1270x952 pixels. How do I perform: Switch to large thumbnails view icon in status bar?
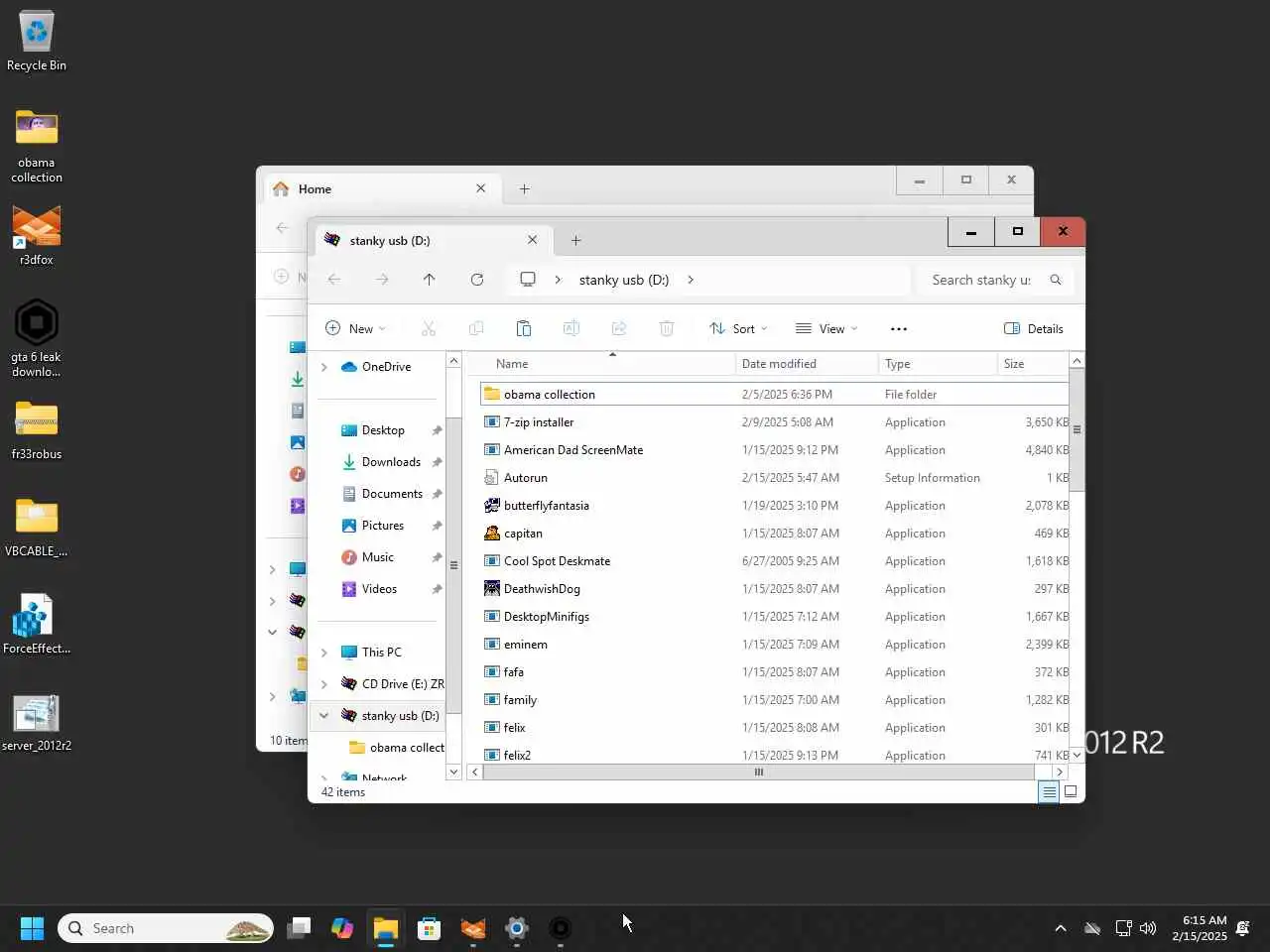click(1071, 791)
